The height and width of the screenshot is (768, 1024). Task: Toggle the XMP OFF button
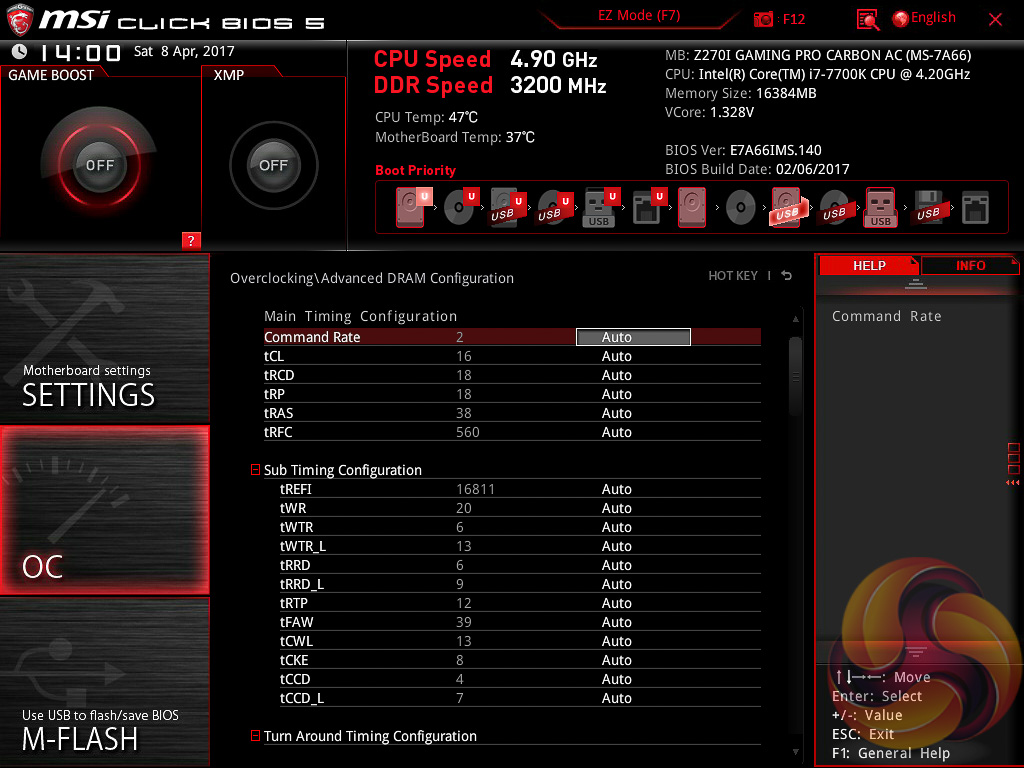(x=274, y=165)
